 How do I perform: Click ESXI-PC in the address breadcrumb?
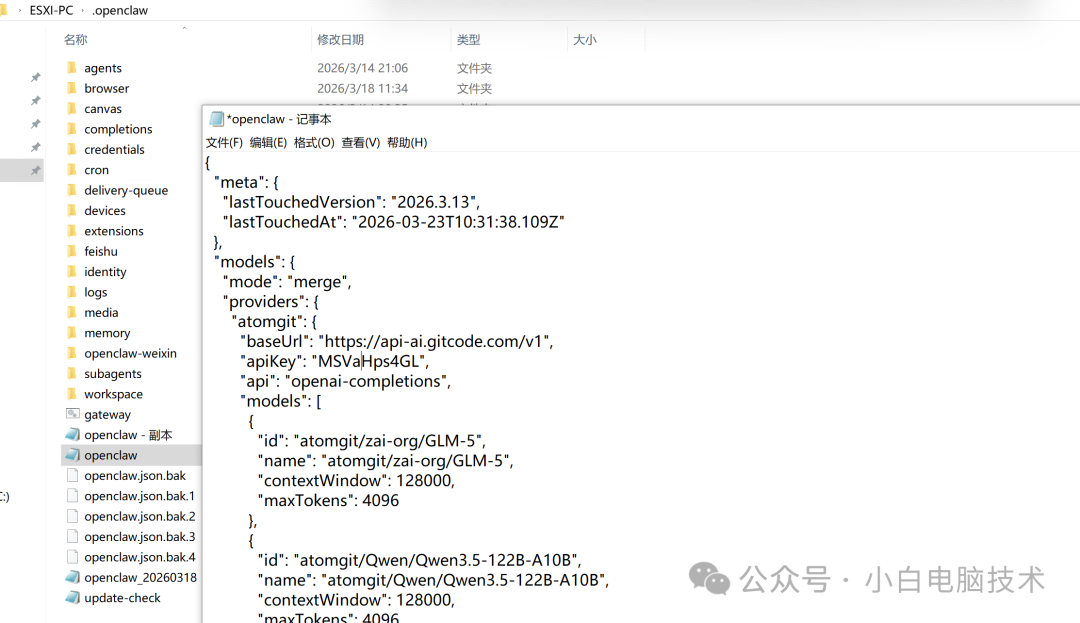click(x=51, y=10)
